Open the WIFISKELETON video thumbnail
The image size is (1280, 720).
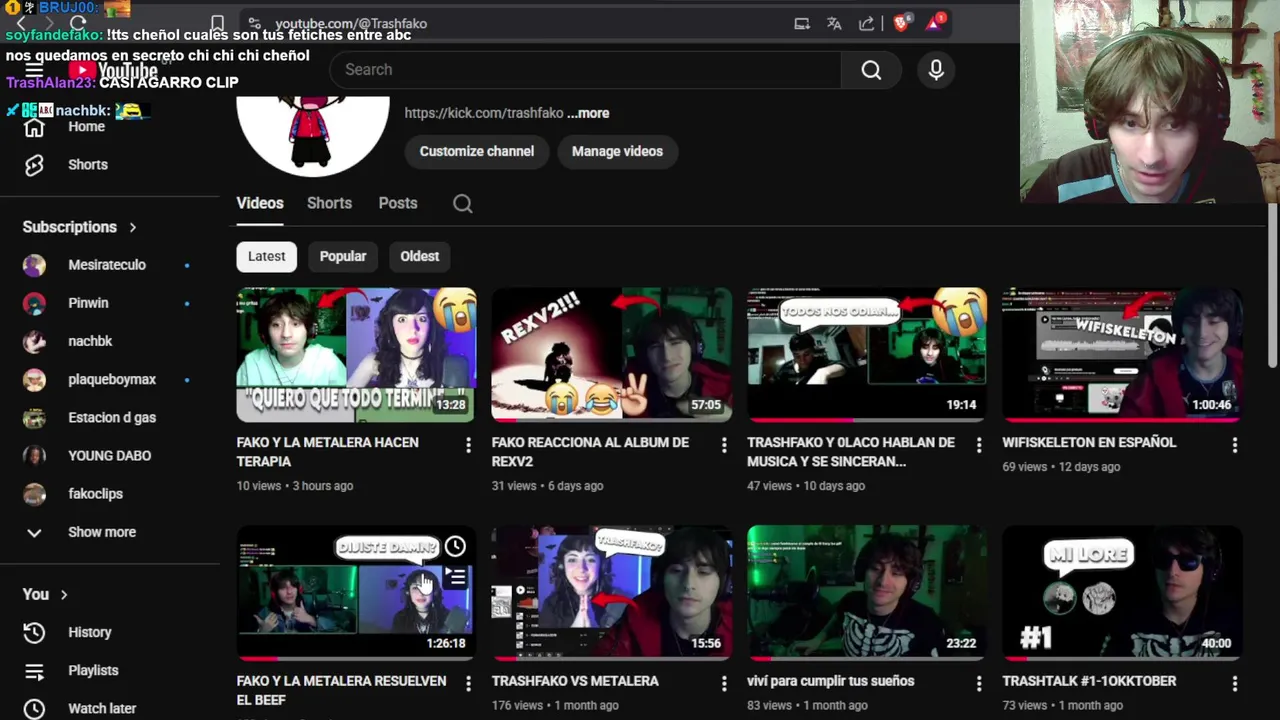pos(1122,355)
